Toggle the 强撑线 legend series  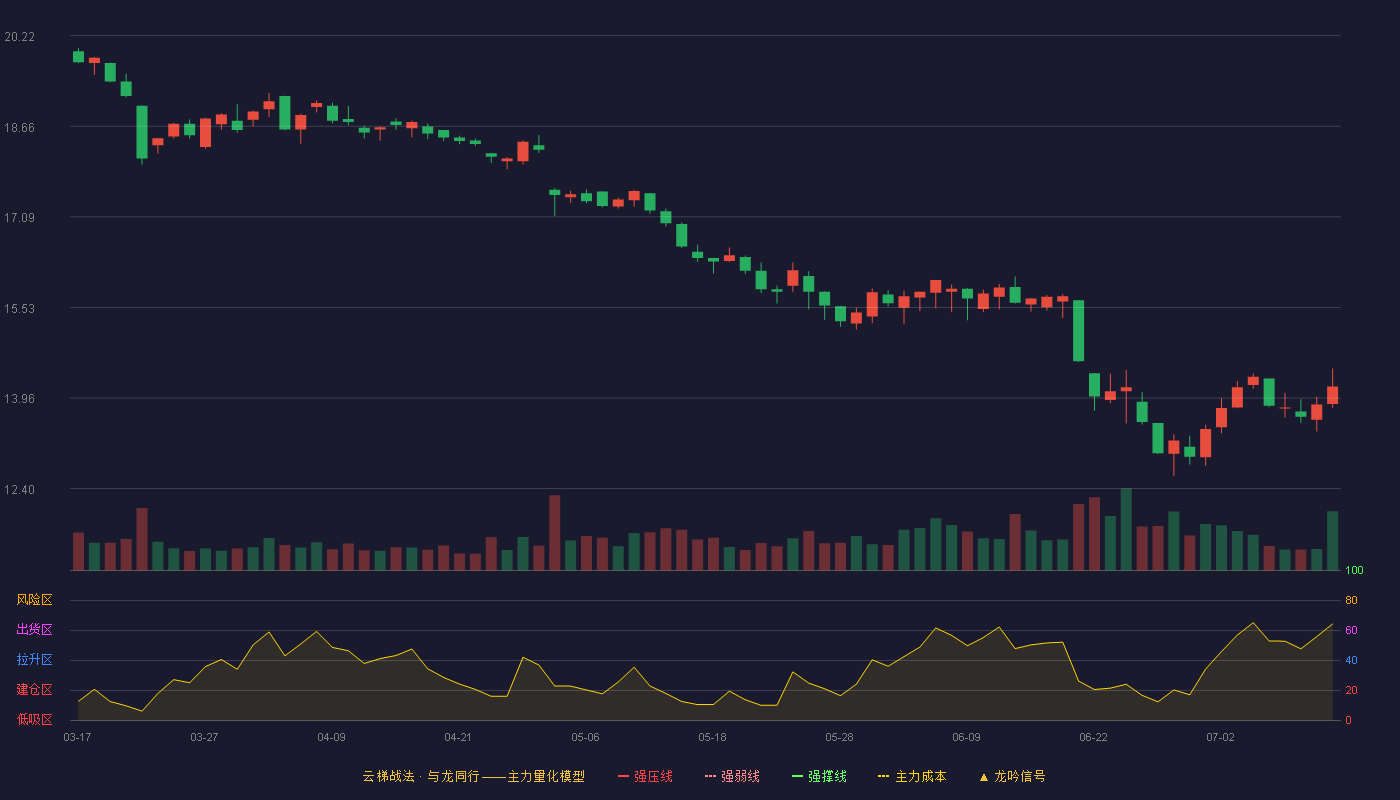click(x=819, y=776)
